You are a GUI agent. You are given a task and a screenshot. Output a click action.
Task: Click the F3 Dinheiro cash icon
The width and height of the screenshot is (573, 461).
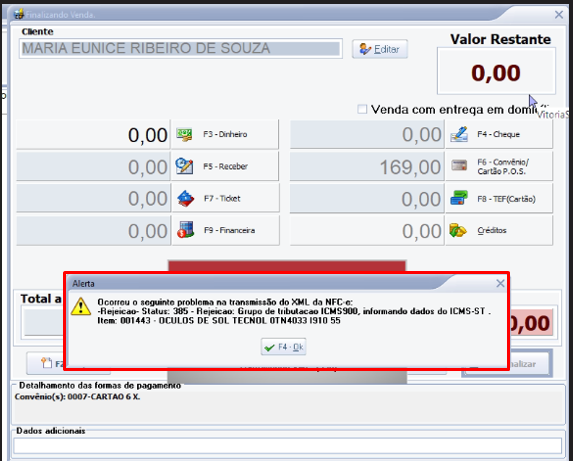185,134
